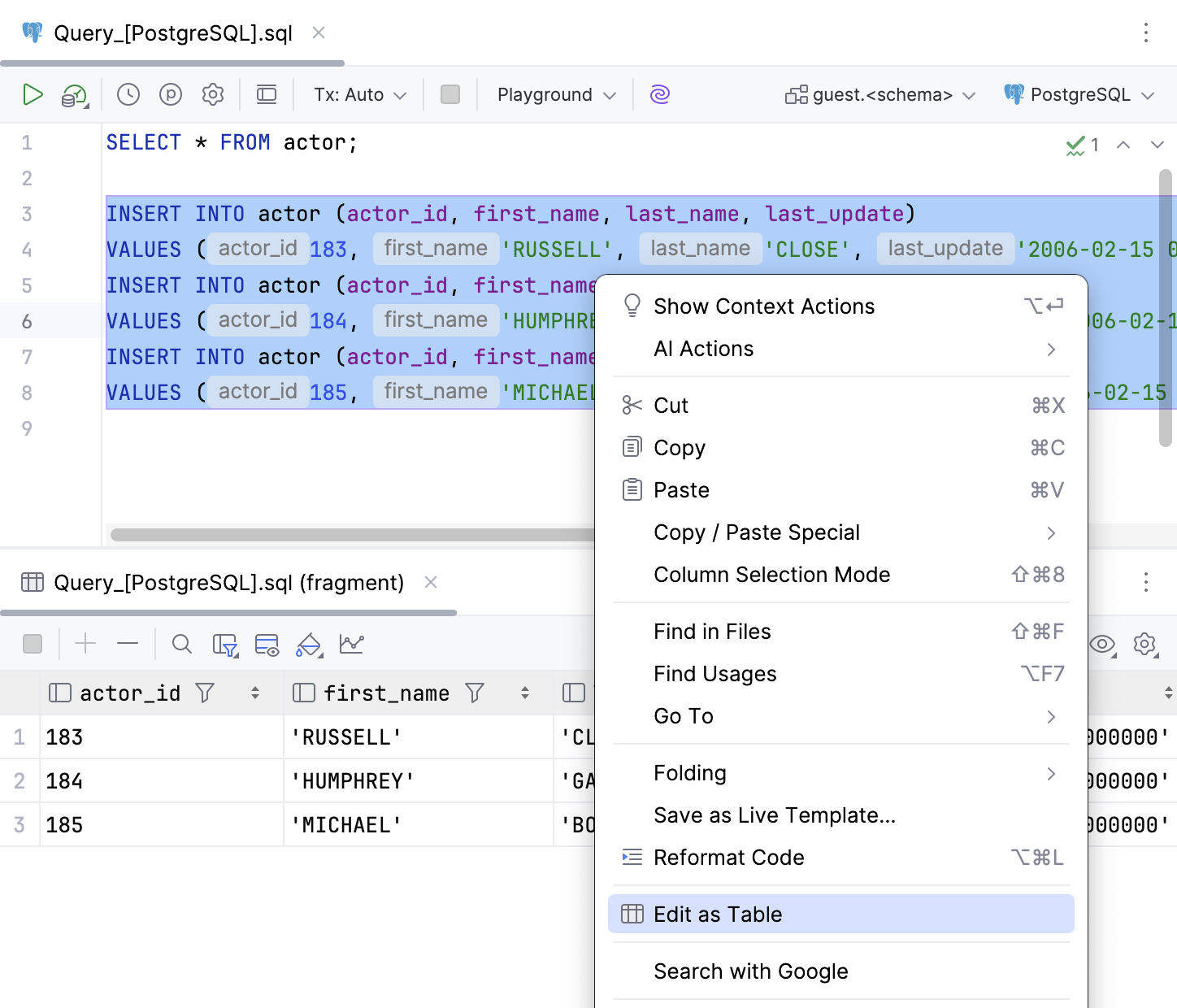The image size is (1177, 1008).
Task: Open the guest.<schema> selector dropdown
Action: [x=879, y=94]
